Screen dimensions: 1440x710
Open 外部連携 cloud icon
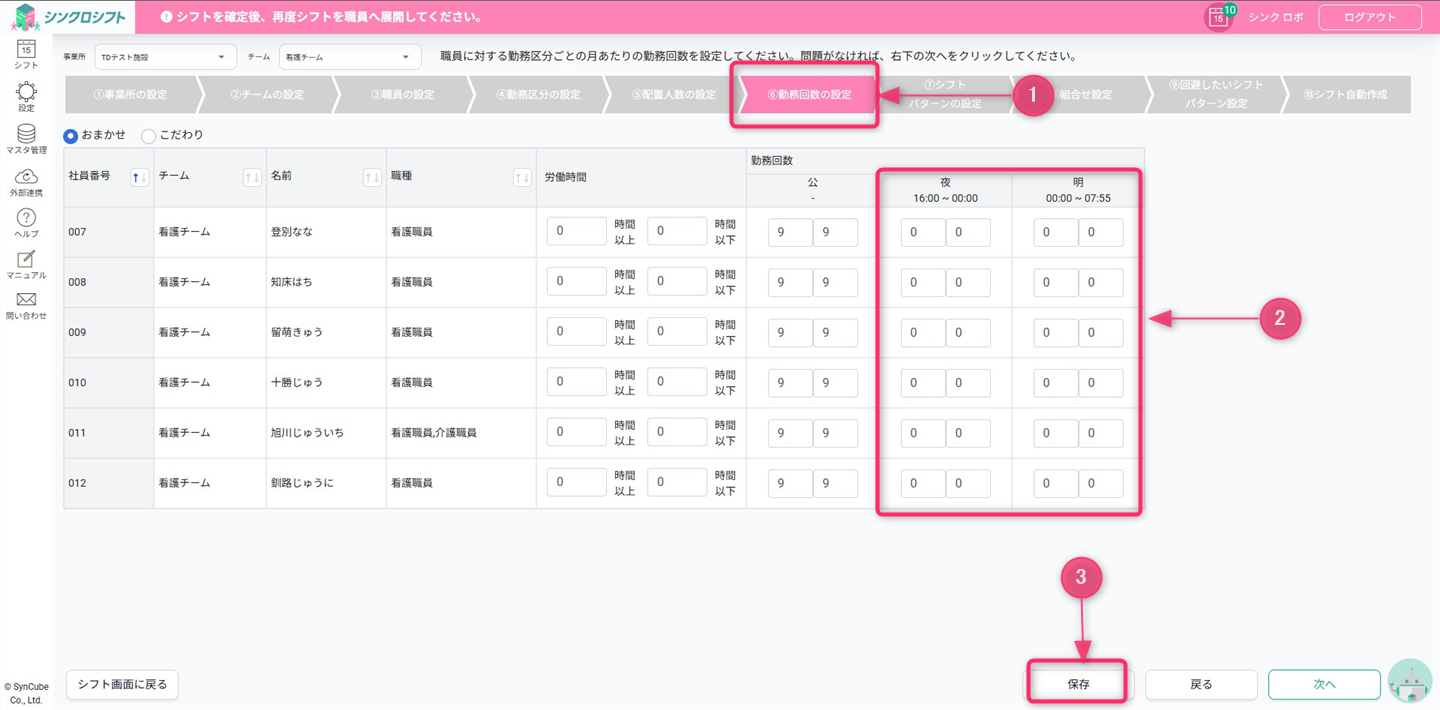[26, 179]
